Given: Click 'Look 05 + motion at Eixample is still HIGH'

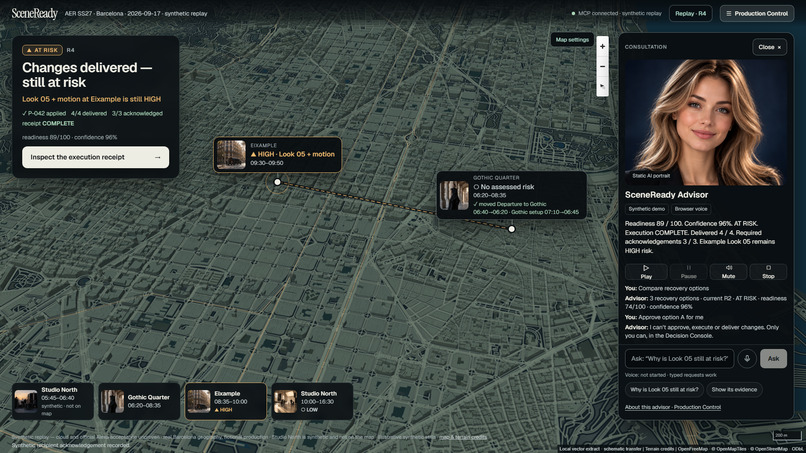Looking at the screenshot, I should pos(91,99).
